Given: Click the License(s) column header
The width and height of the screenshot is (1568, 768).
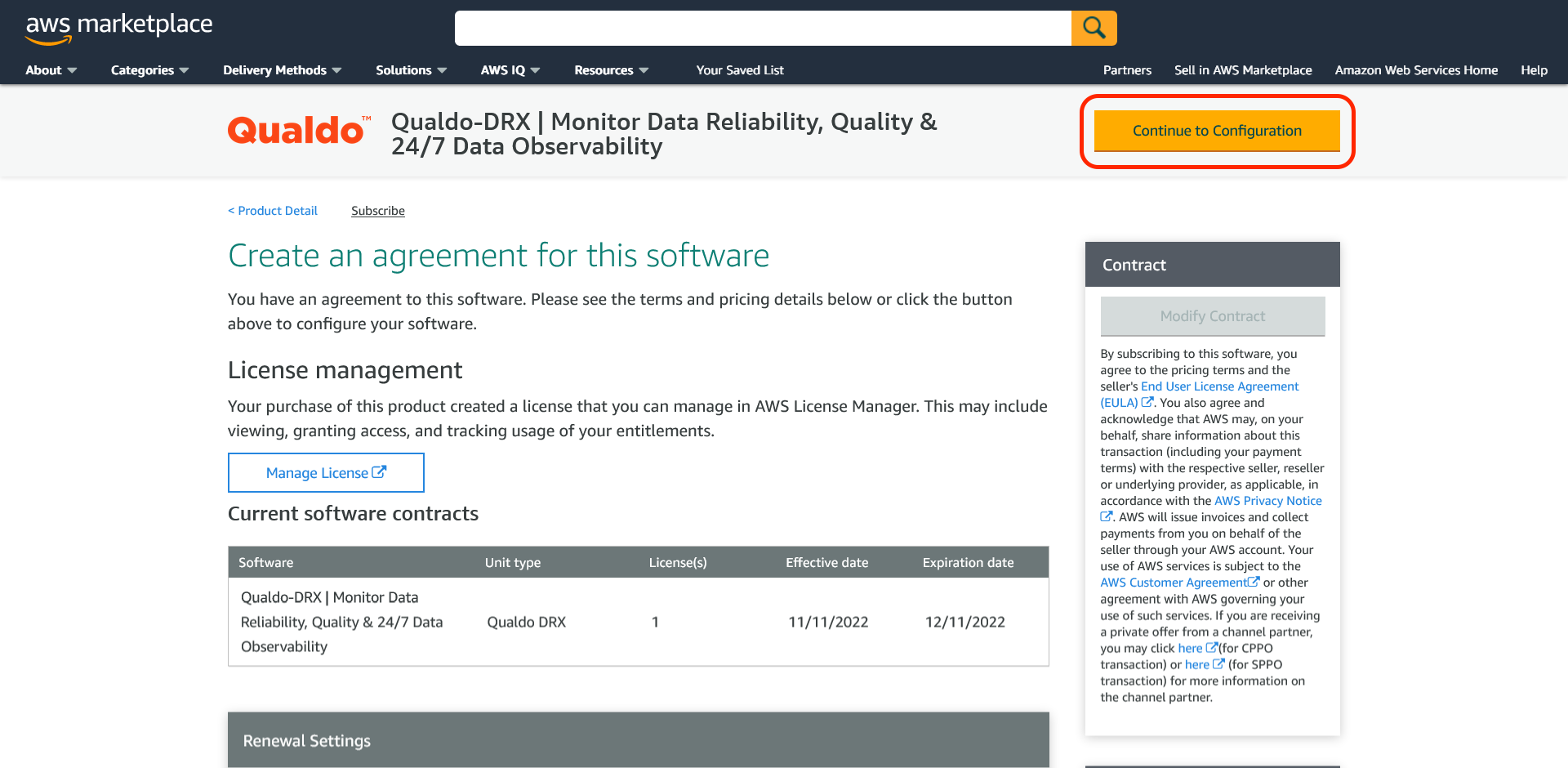Looking at the screenshot, I should point(678,562).
